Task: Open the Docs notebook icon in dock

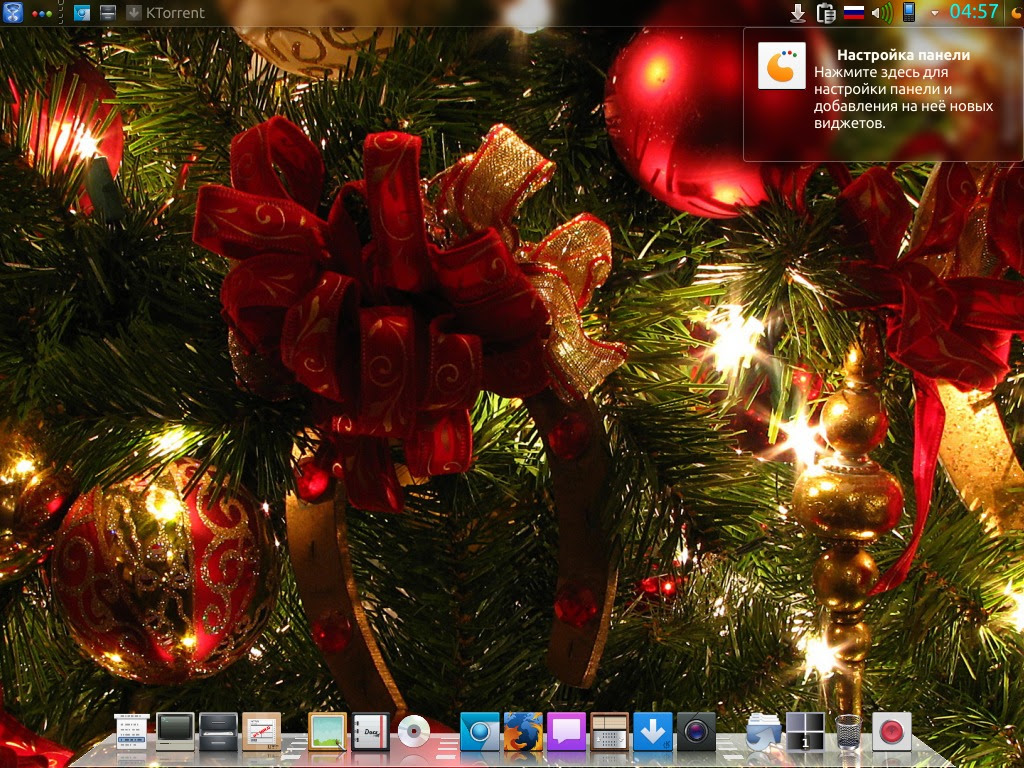Action: (x=370, y=731)
